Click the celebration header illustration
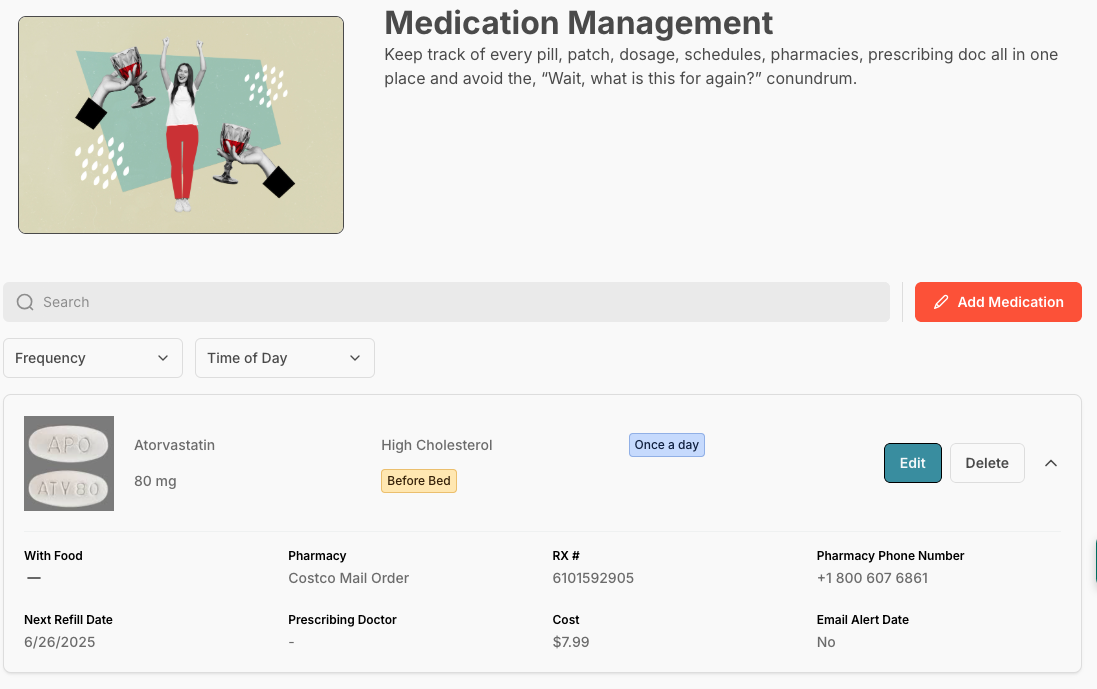Image resolution: width=1097 pixels, height=689 pixels. click(x=181, y=125)
